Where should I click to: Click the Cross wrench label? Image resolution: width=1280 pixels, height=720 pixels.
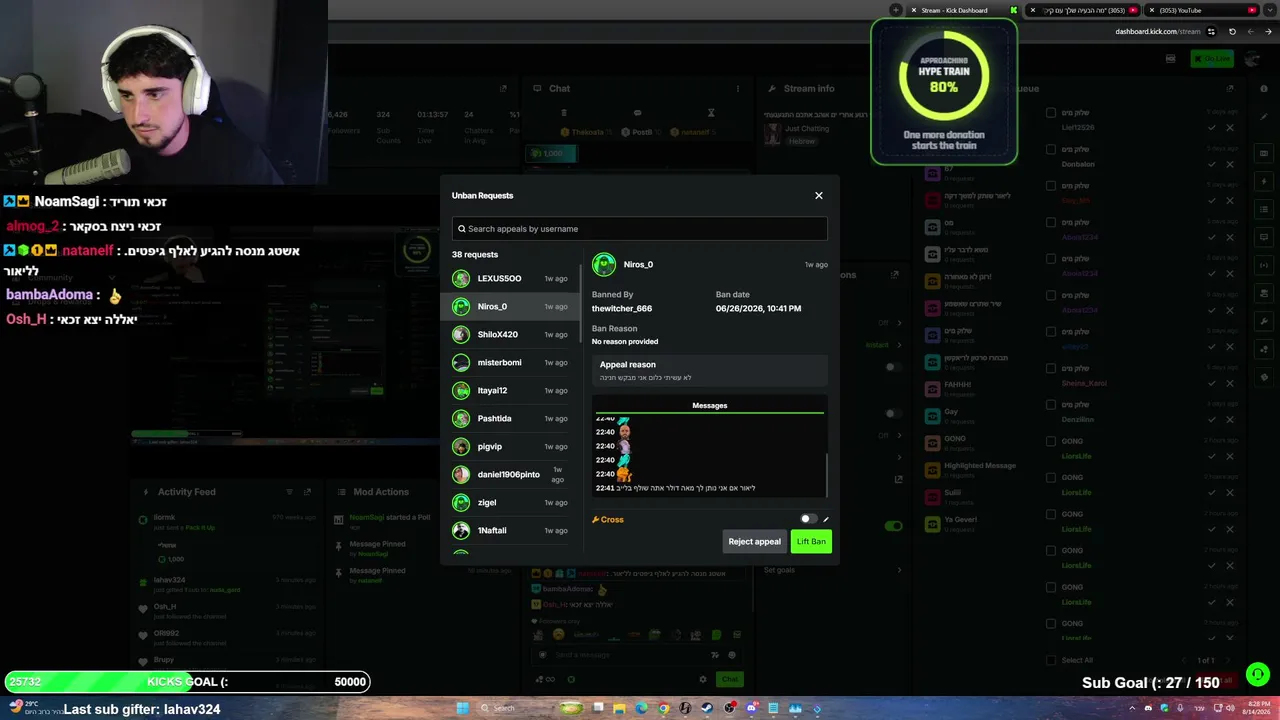click(608, 520)
